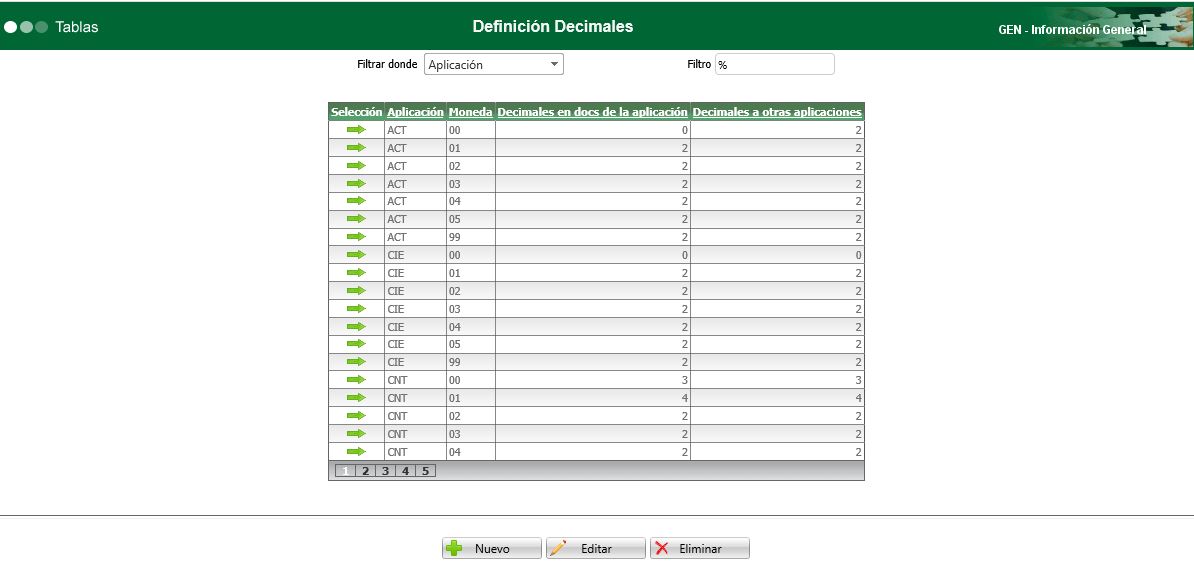Click the Filtro text field

774,65
